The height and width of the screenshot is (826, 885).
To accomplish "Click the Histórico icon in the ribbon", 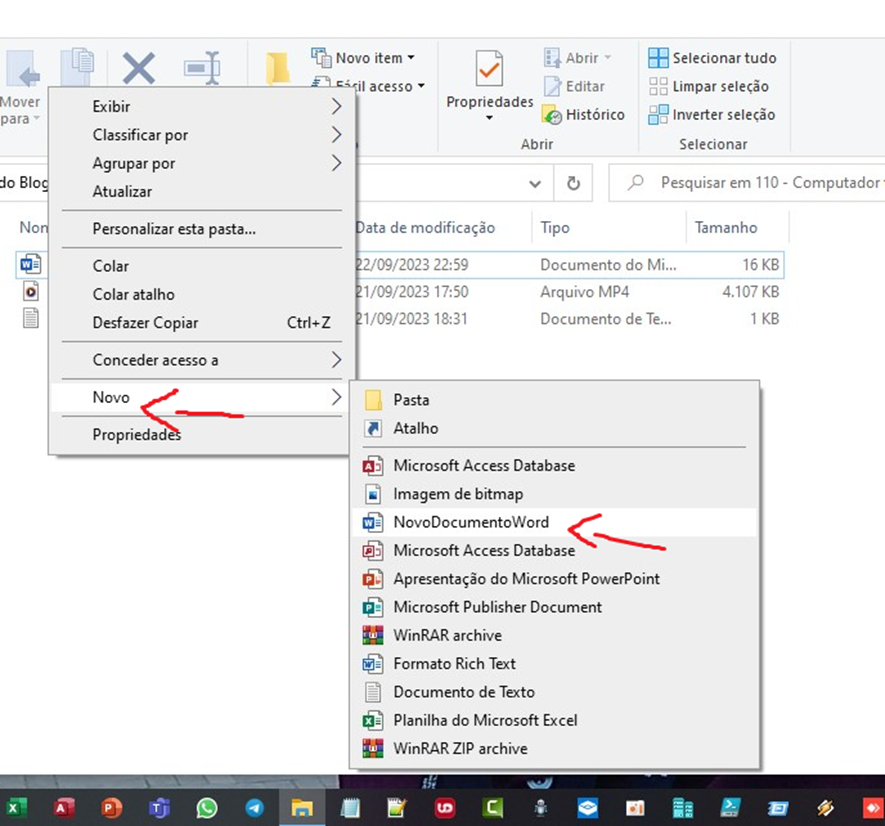I will point(551,115).
